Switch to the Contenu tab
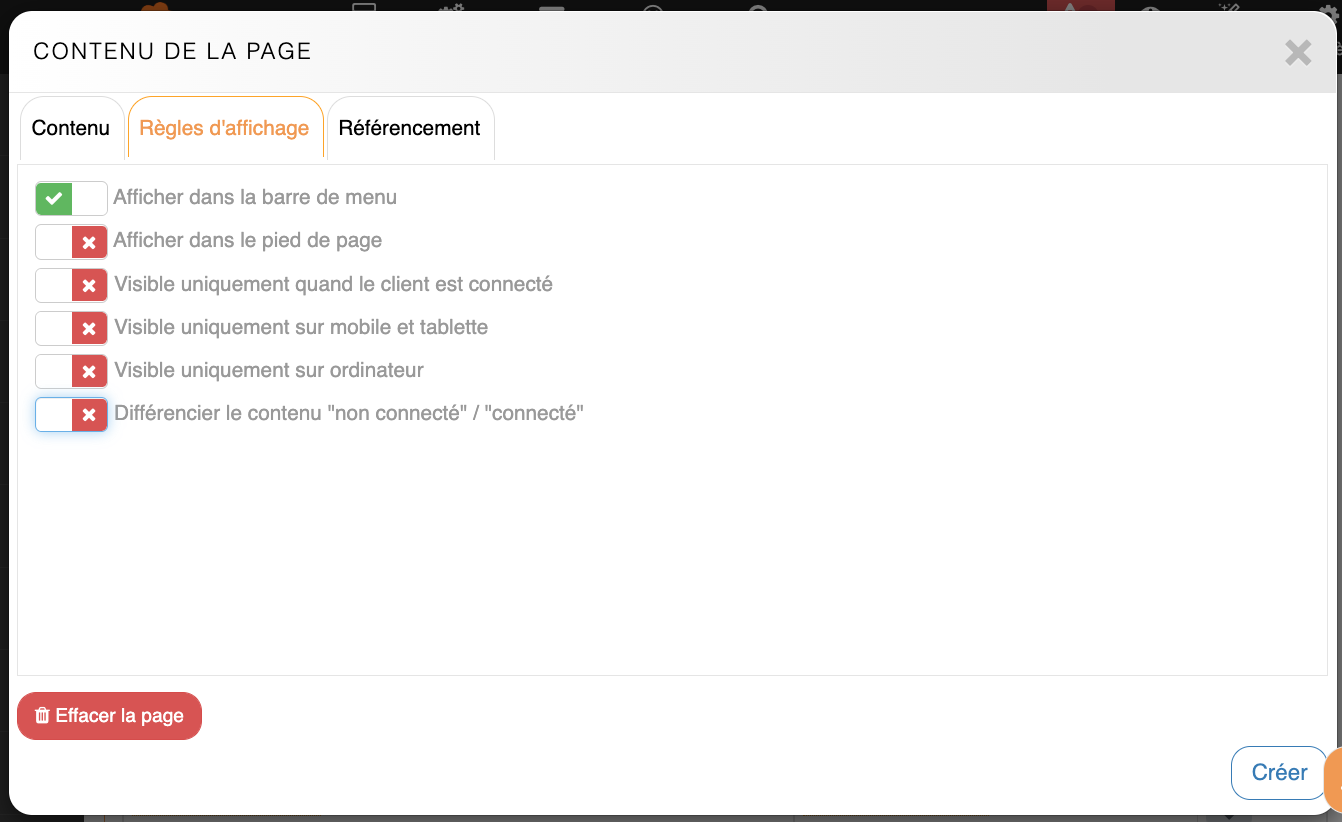Viewport: 1342px width, 822px height. click(x=71, y=128)
